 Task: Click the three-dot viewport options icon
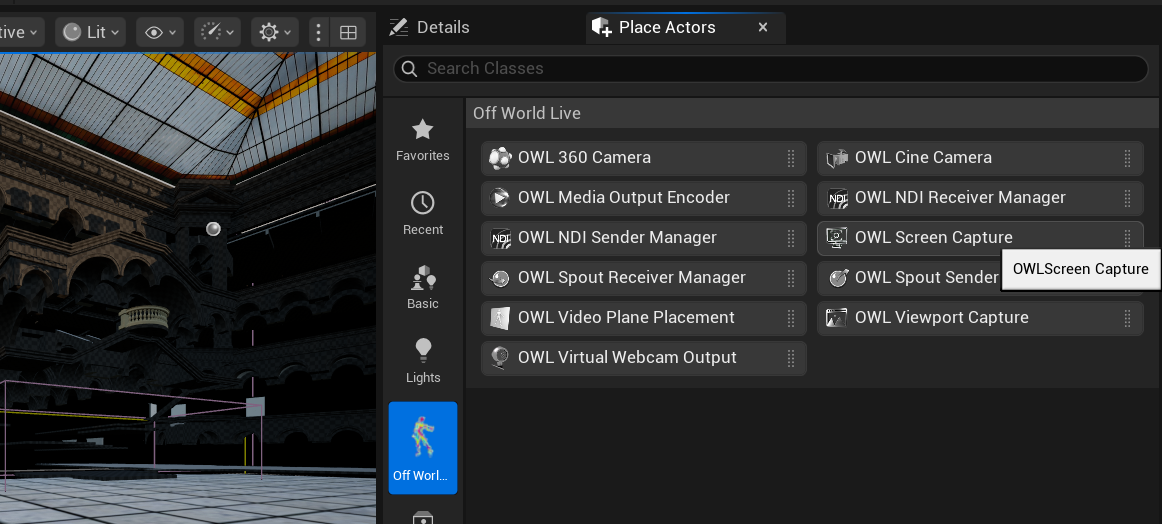point(319,32)
